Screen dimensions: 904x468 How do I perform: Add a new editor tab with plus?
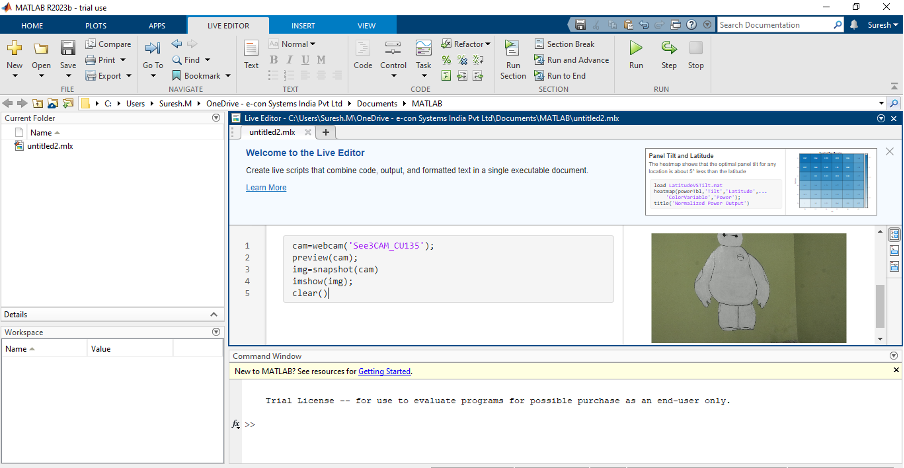coord(325,133)
